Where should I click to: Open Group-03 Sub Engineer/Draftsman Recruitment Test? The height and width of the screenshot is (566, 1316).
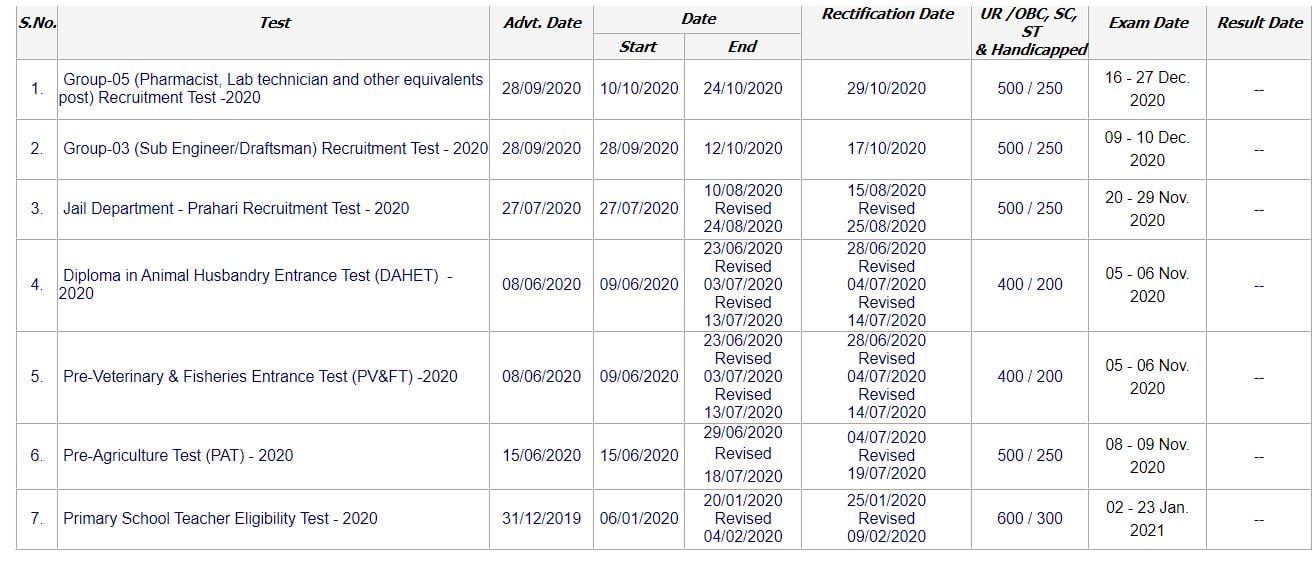click(x=275, y=148)
